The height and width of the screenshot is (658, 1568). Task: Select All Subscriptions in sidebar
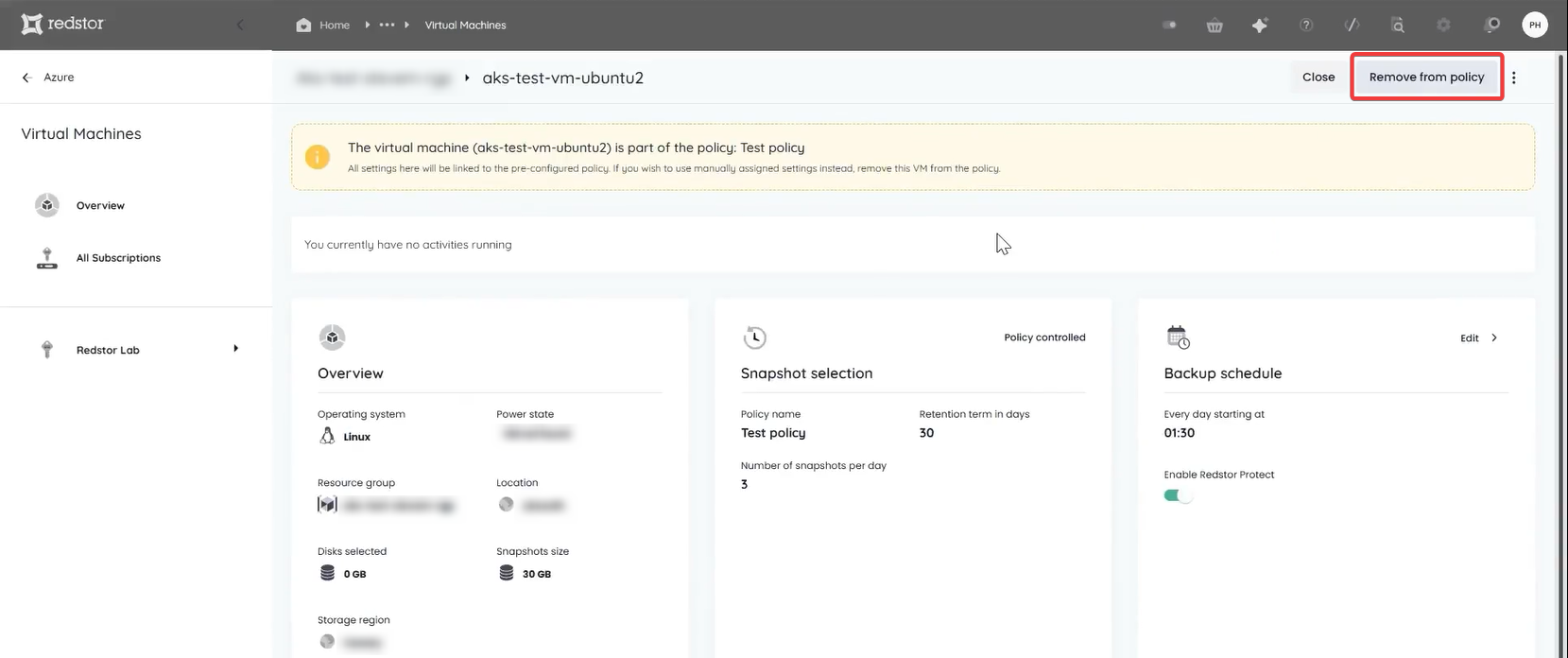pyautogui.click(x=118, y=258)
